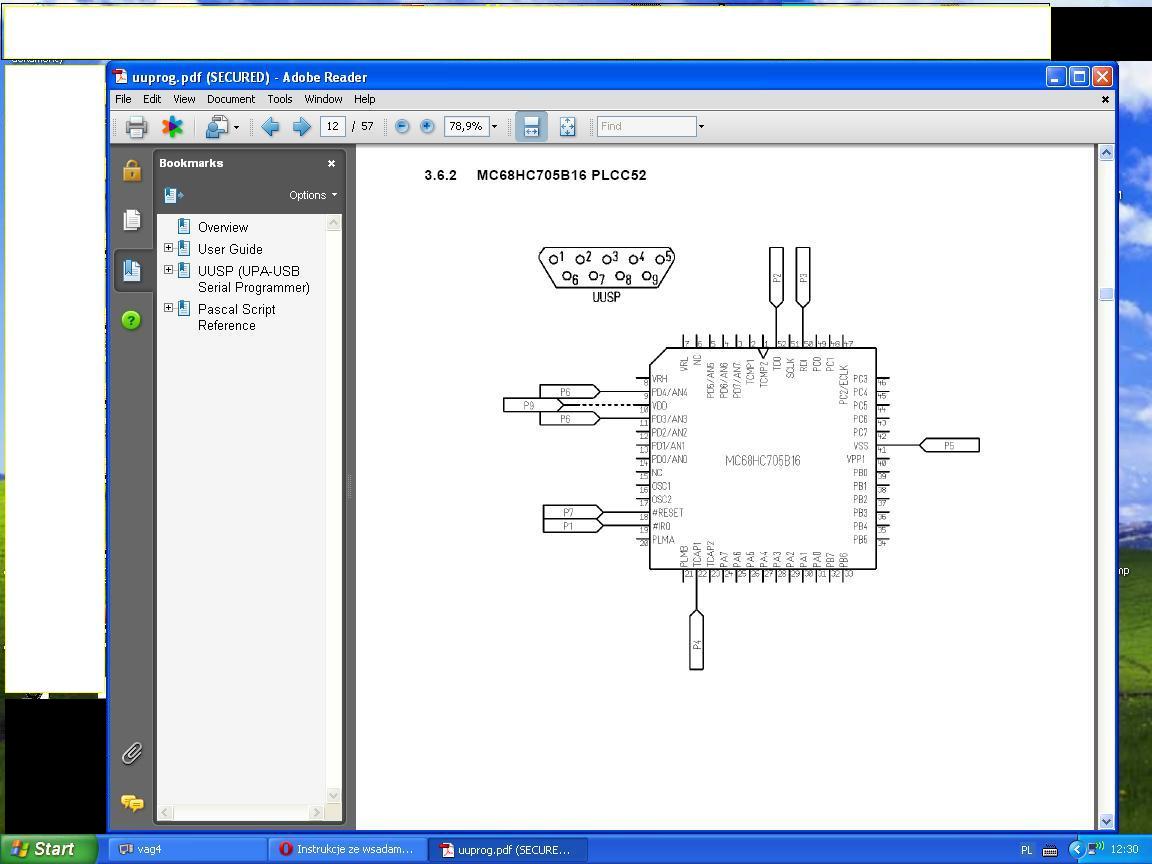The width and height of the screenshot is (1152, 864).
Task: Open the File menu
Action: coord(123,99)
